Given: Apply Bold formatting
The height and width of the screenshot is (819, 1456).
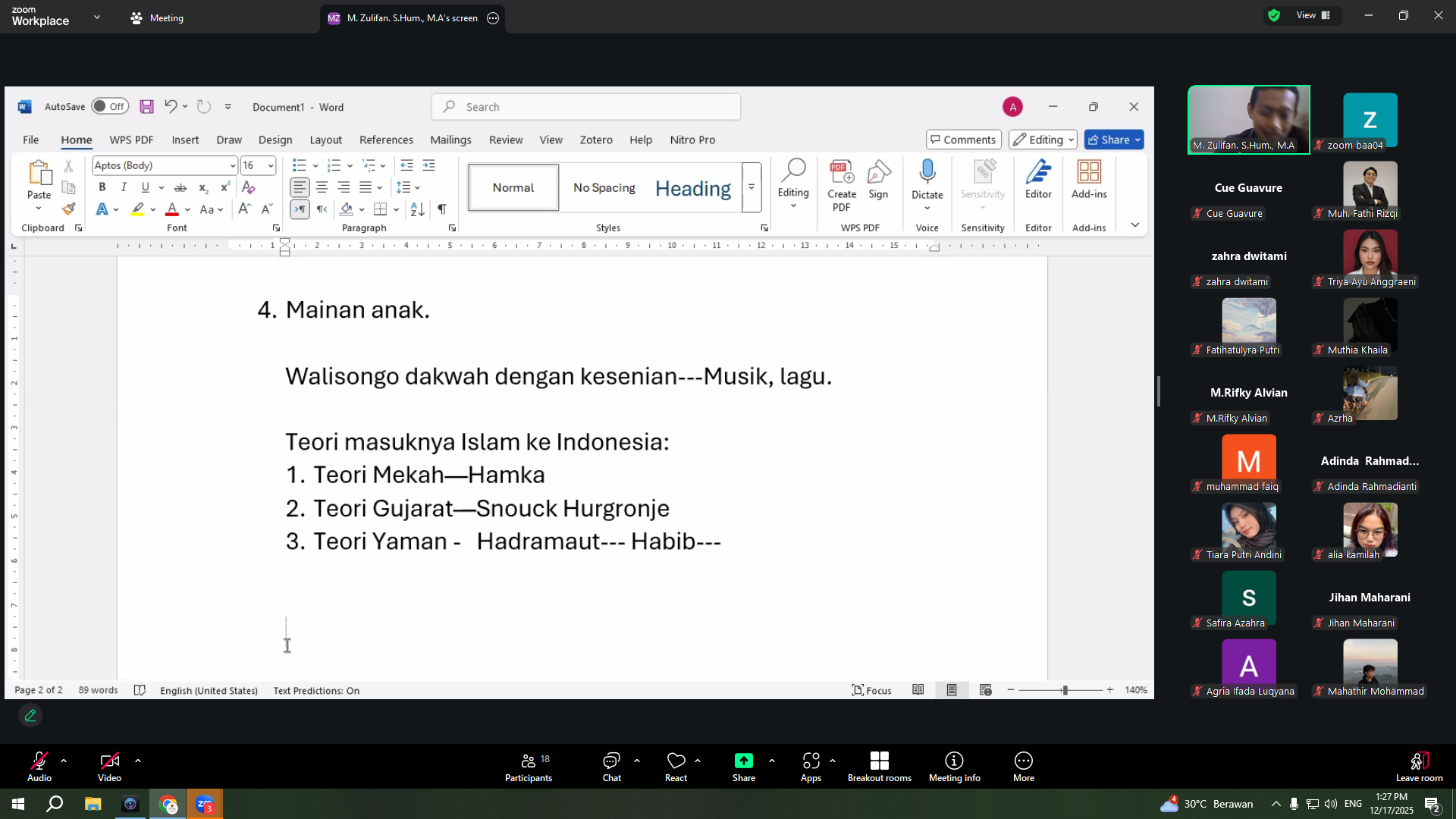Looking at the screenshot, I should [x=102, y=187].
